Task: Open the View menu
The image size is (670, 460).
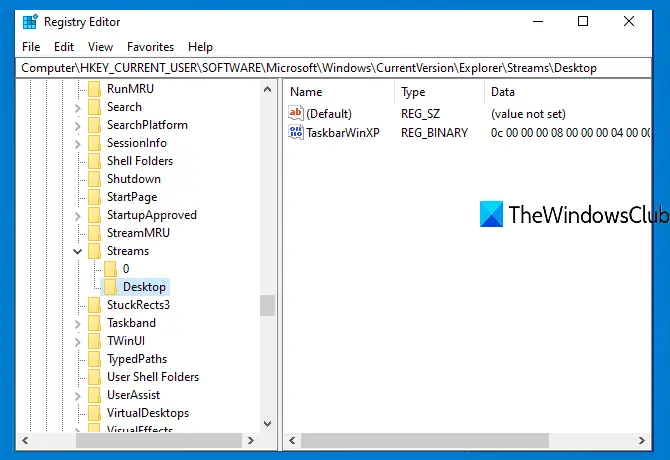Action: point(100,47)
